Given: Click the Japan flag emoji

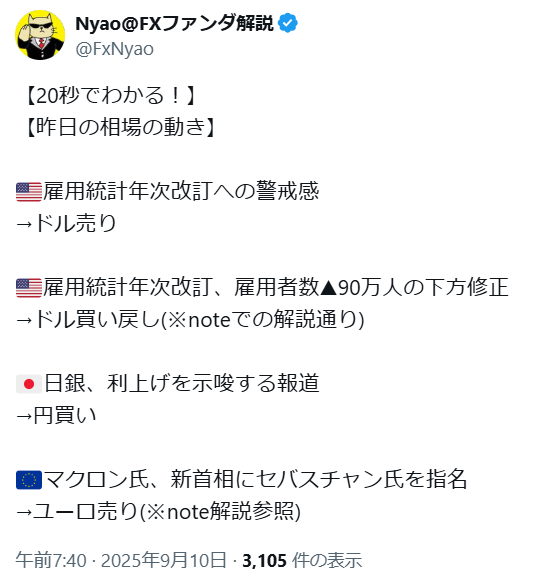Looking at the screenshot, I should [x=29, y=384].
